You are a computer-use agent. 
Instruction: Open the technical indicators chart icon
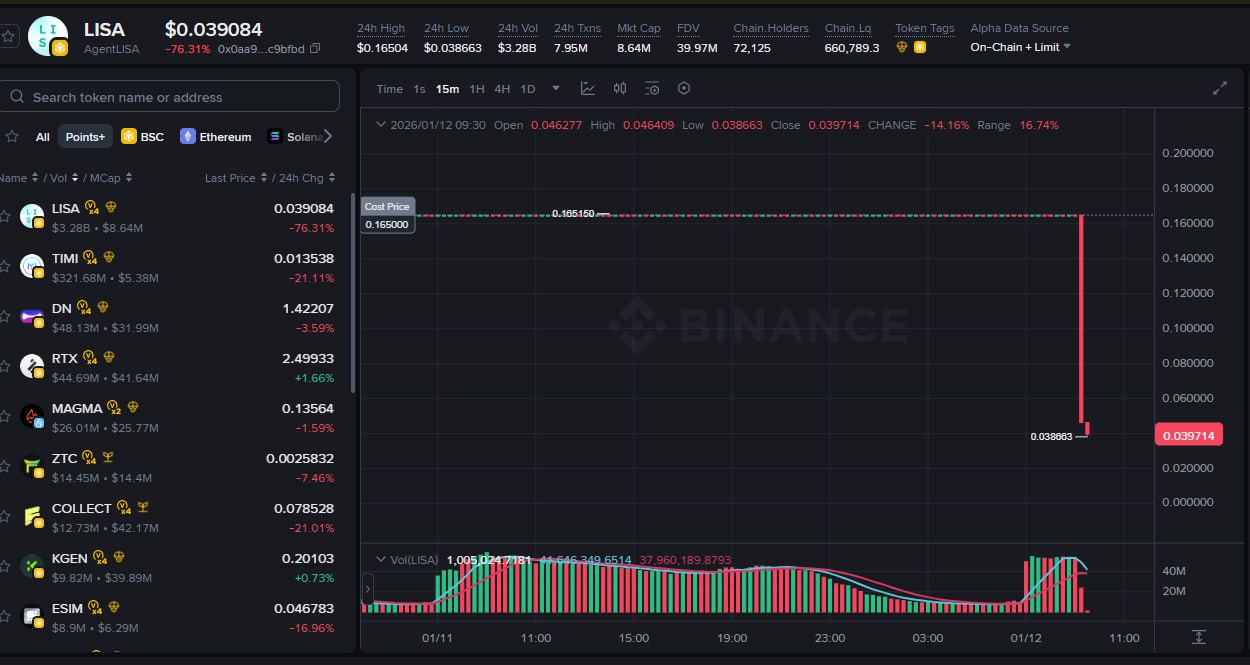[x=588, y=89]
